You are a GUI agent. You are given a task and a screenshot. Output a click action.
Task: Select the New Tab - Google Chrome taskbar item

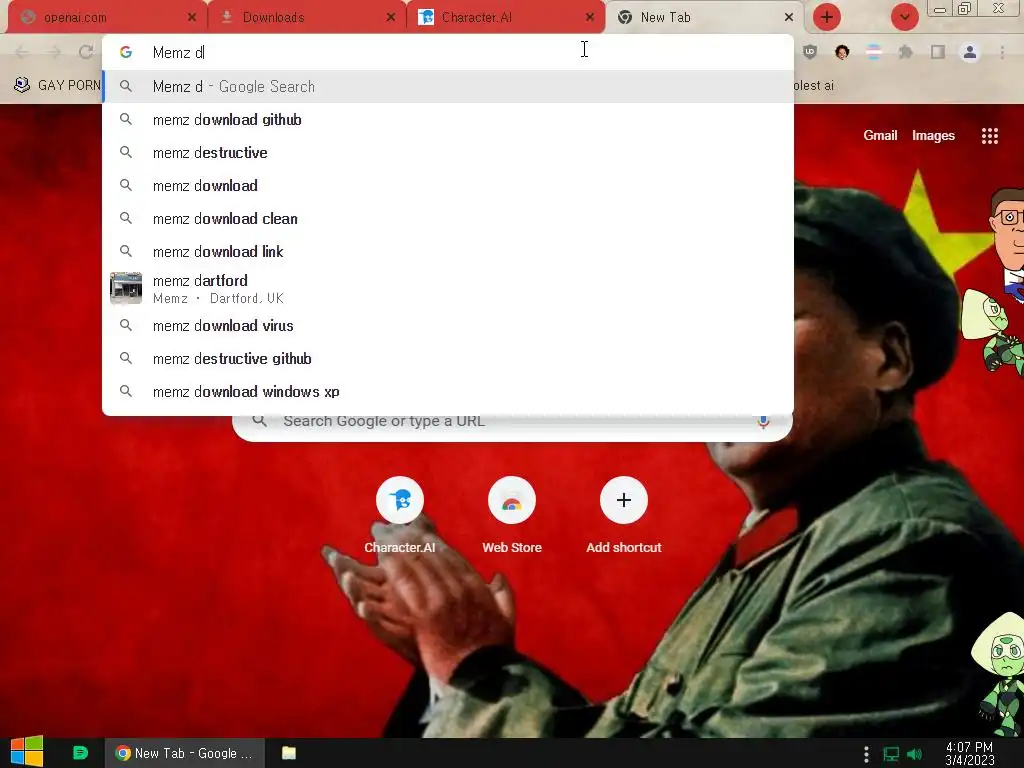[184, 753]
